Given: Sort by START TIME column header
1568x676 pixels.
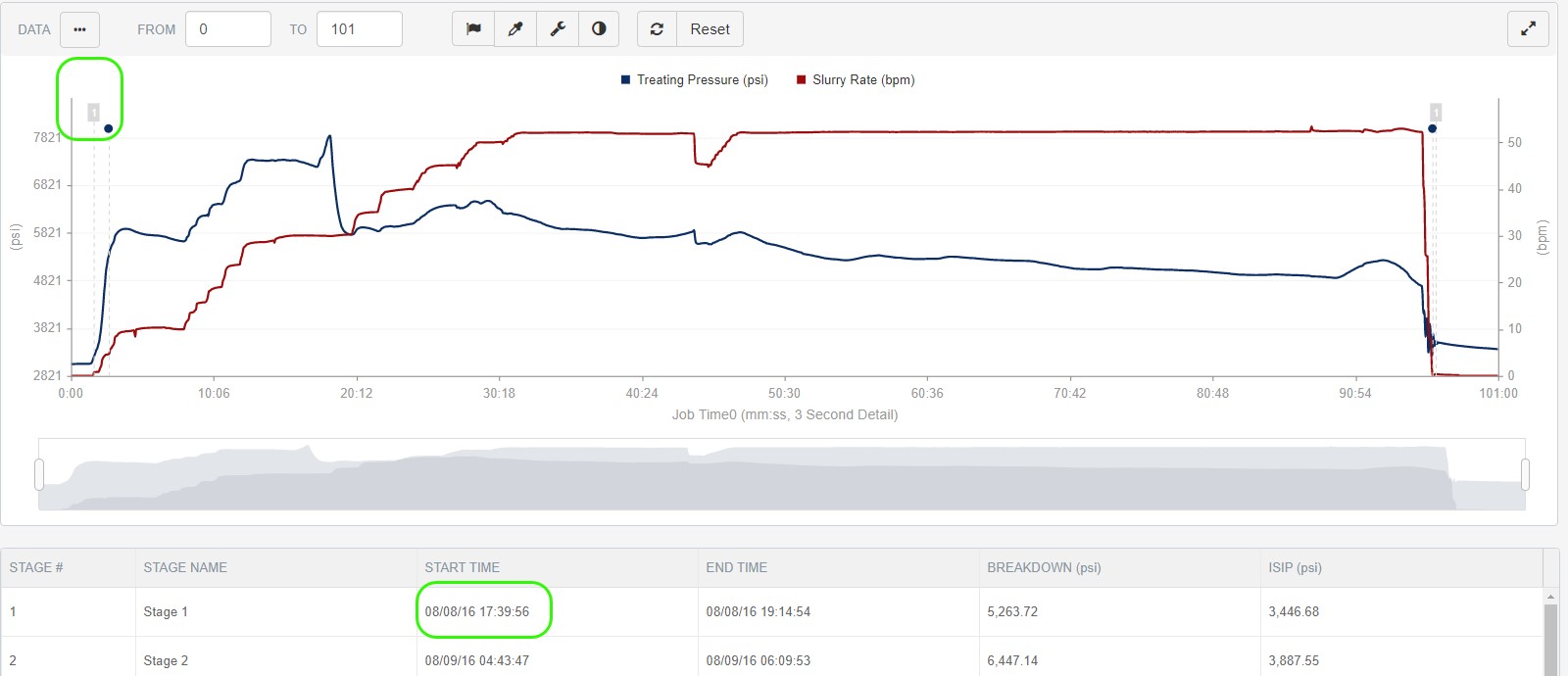Looking at the screenshot, I should tap(462, 567).
